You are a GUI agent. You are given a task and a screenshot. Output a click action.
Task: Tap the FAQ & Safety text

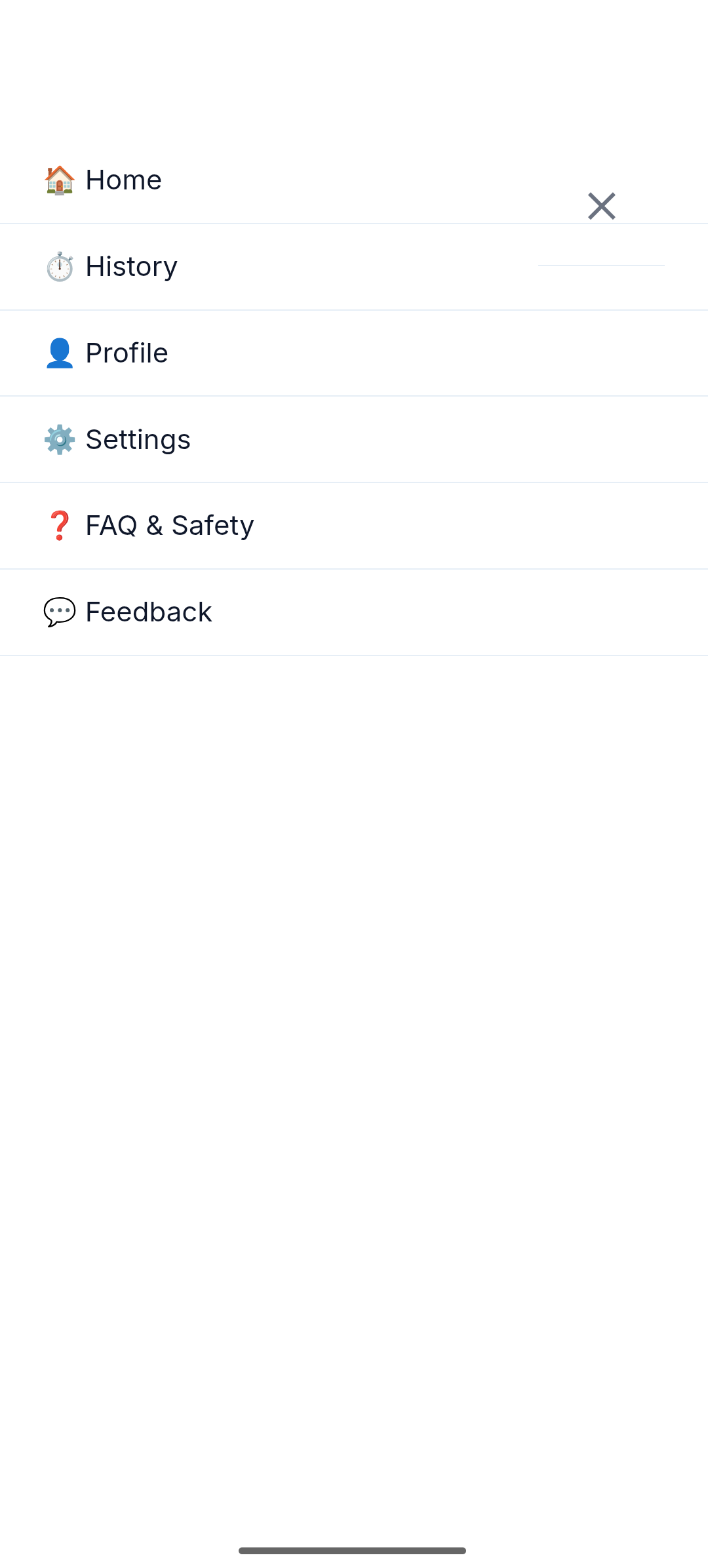pyautogui.click(x=170, y=526)
